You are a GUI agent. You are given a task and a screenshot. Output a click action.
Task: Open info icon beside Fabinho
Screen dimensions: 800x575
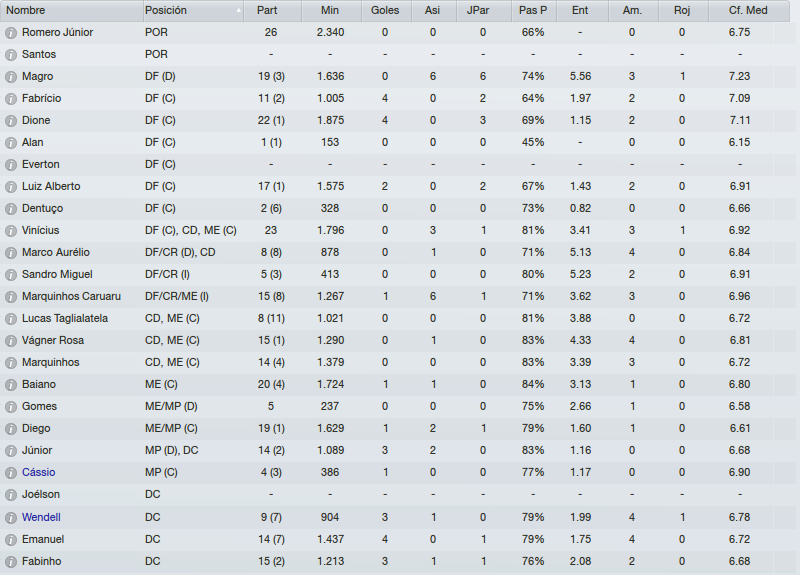(x=11, y=562)
